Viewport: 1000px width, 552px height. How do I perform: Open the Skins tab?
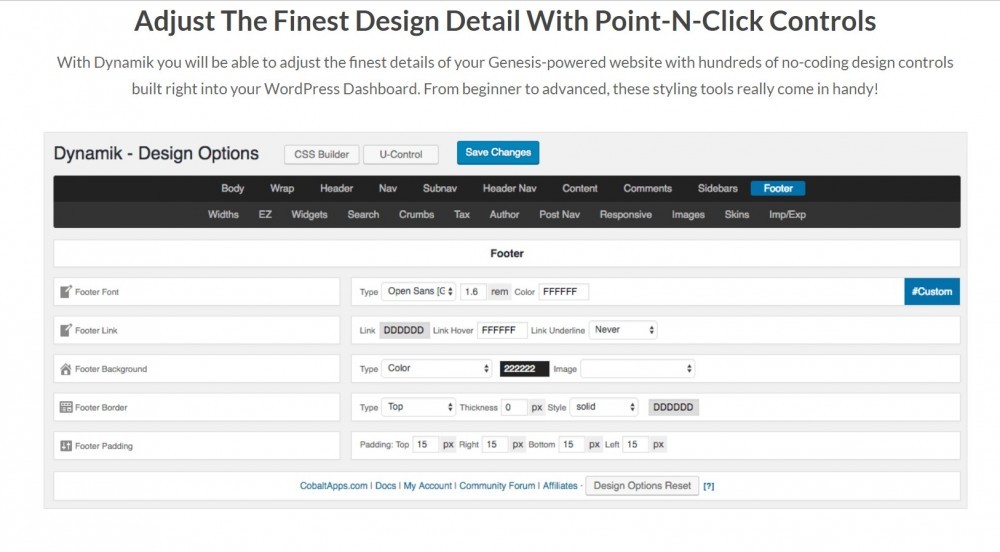click(737, 215)
